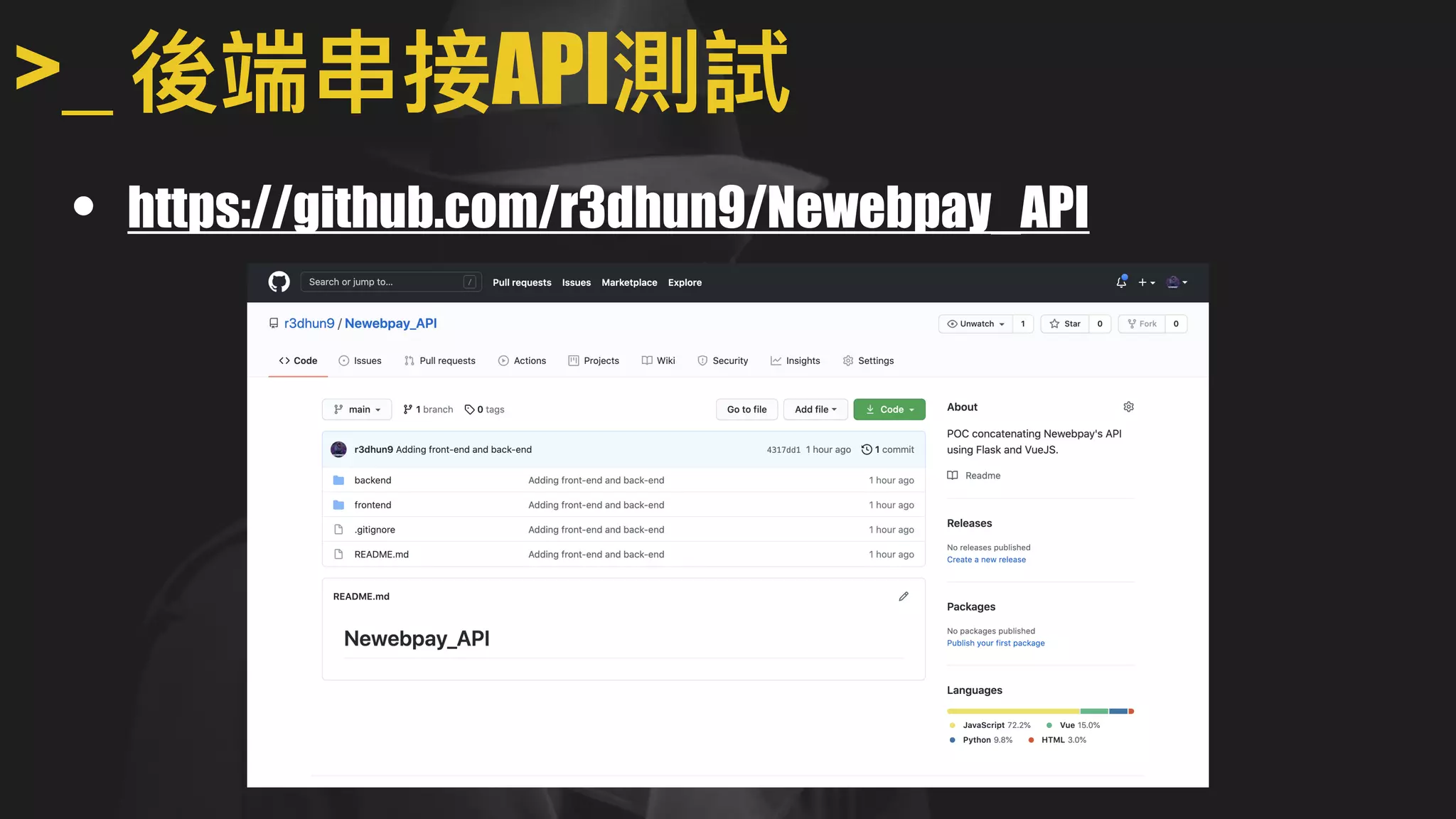The image size is (1456, 819).
Task: Go to Explore
Action: click(x=685, y=282)
